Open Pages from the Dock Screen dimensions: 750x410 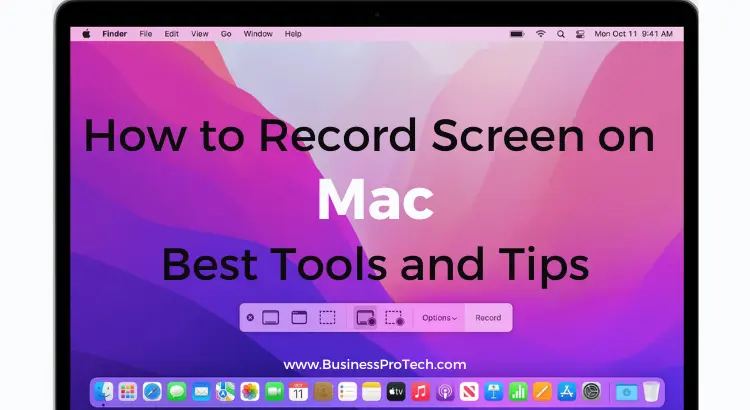[x=542, y=392]
